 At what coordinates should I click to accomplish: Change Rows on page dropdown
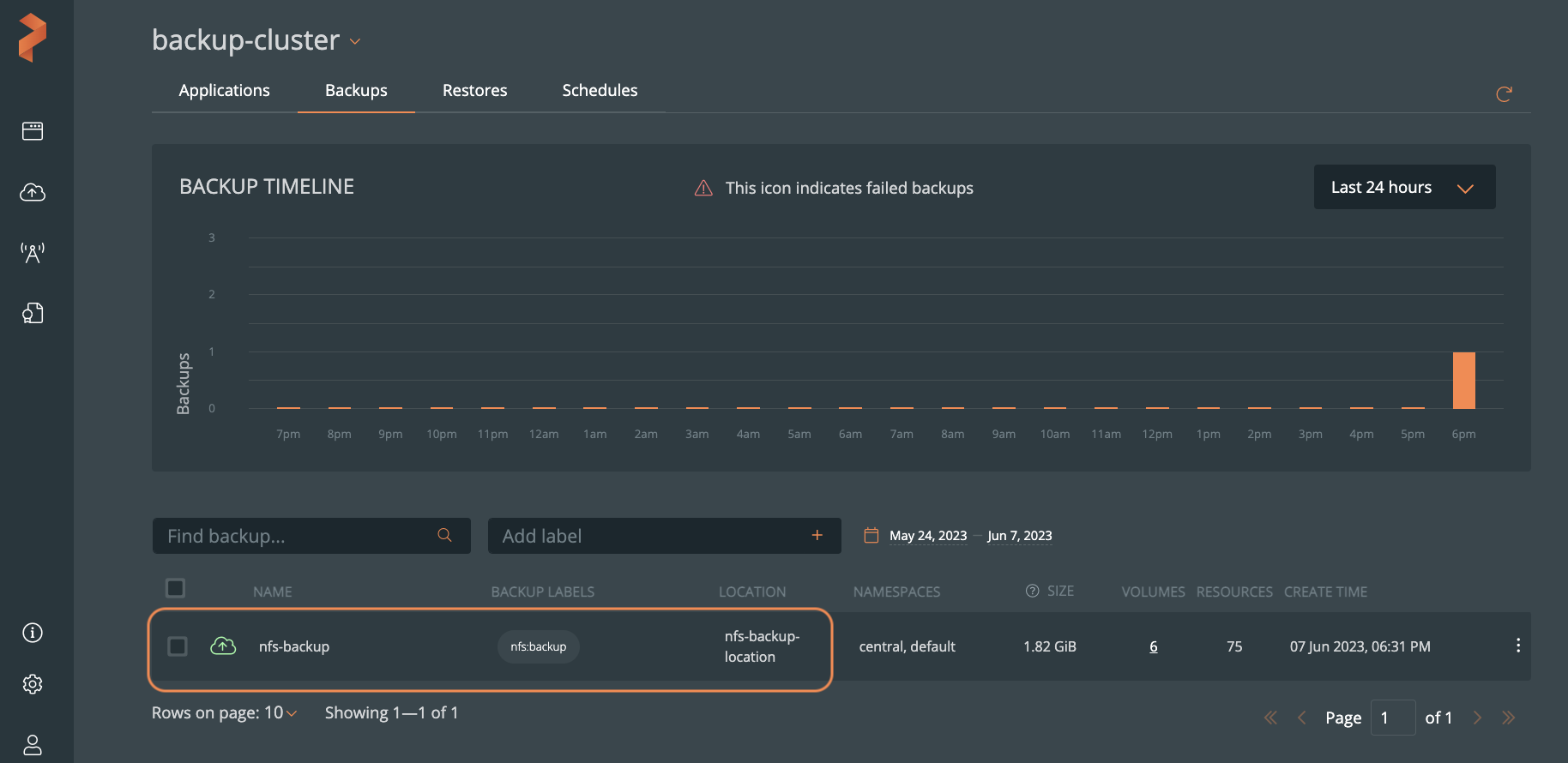pos(280,713)
